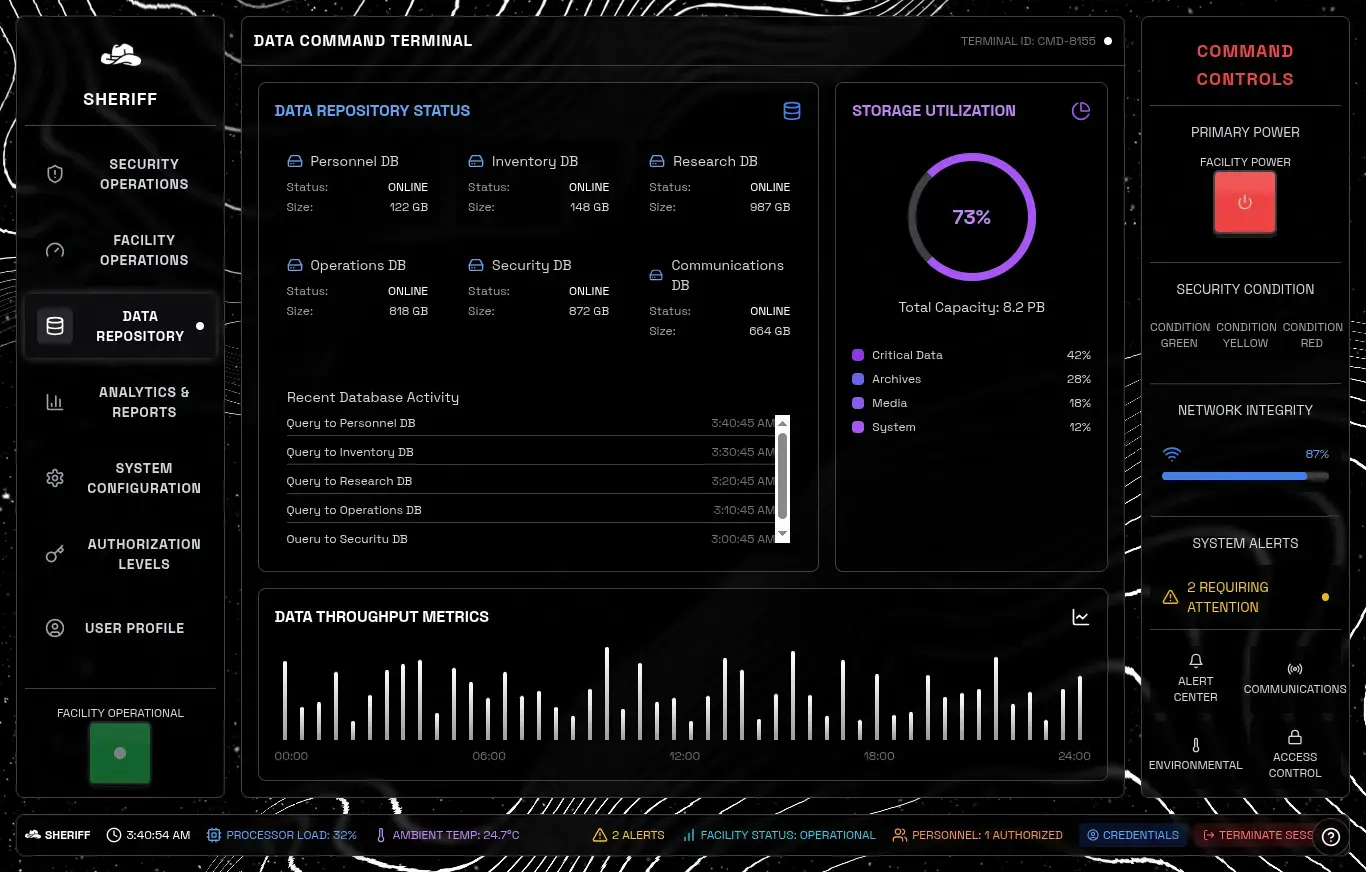Click the Data Throughput Metrics line chart icon
This screenshot has height=873, width=1366.
pyautogui.click(x=1081, y=617)
